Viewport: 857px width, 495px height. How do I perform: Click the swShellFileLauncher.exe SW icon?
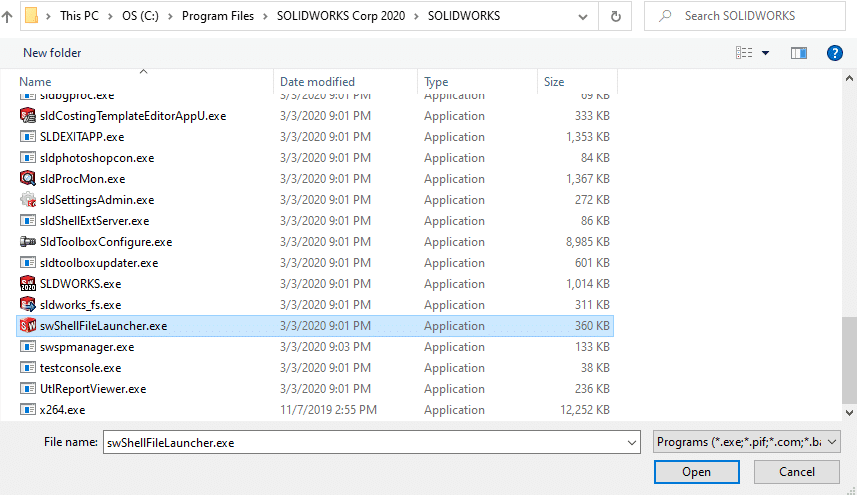click(x=28, y=326)
